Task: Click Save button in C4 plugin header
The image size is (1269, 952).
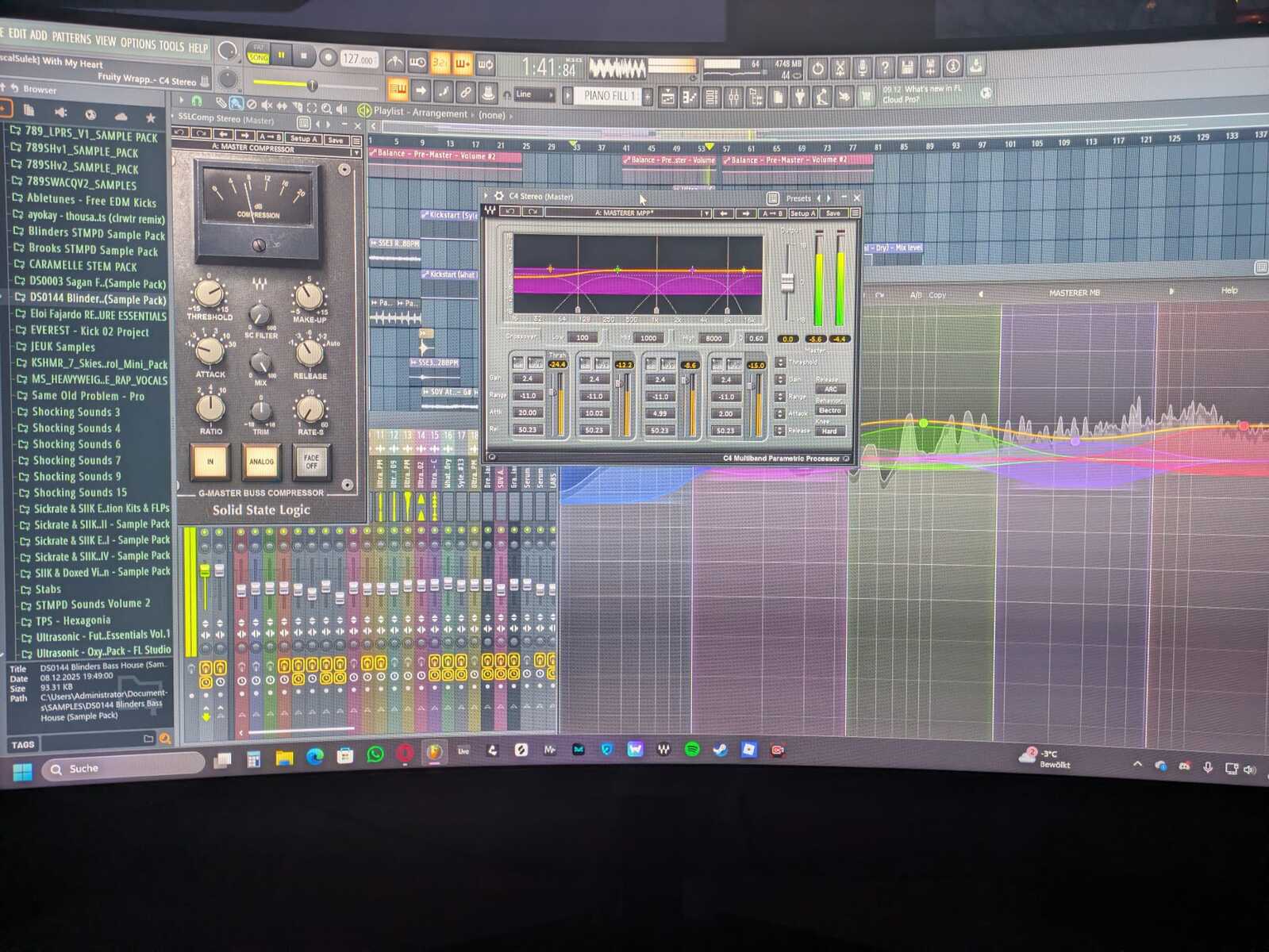Action: coord(833,213)
